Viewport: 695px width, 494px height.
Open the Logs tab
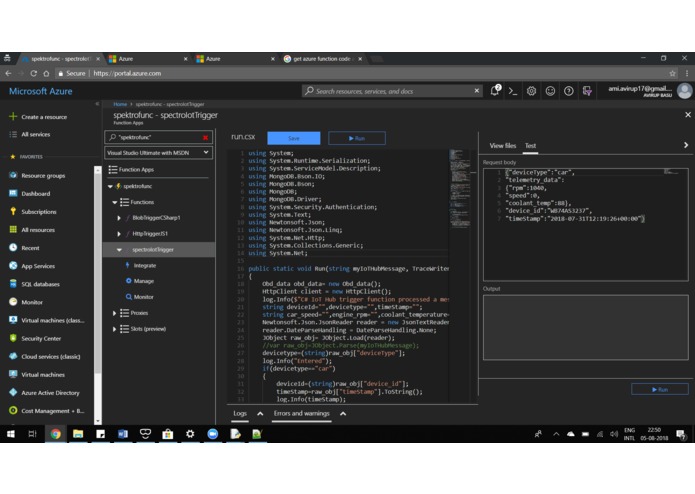coord(240,413)
